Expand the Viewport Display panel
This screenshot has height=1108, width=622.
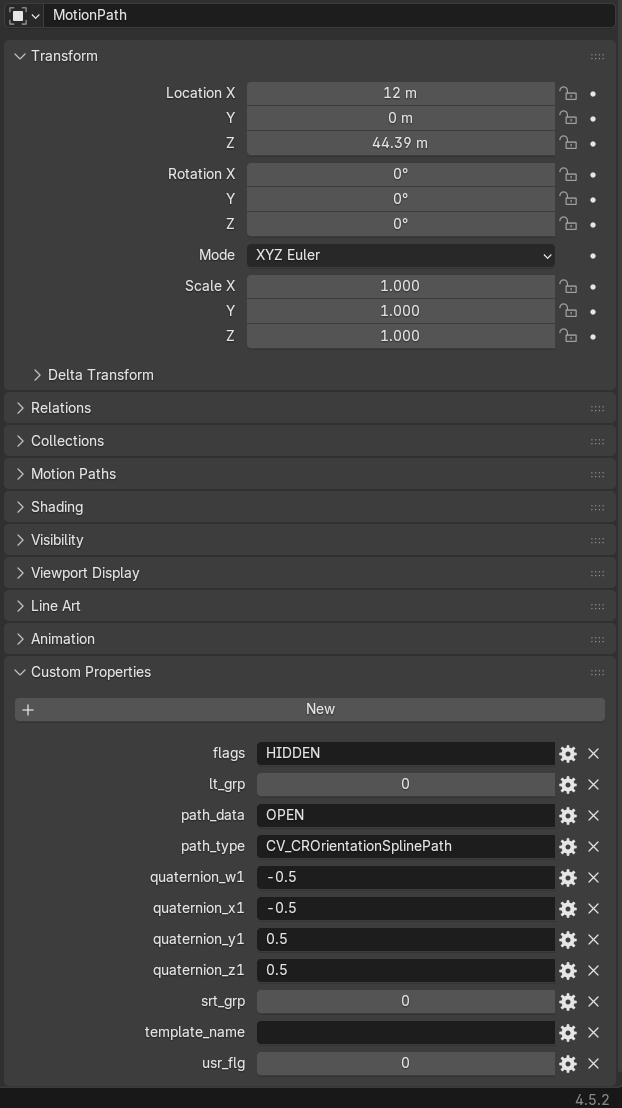coord(84,573)
